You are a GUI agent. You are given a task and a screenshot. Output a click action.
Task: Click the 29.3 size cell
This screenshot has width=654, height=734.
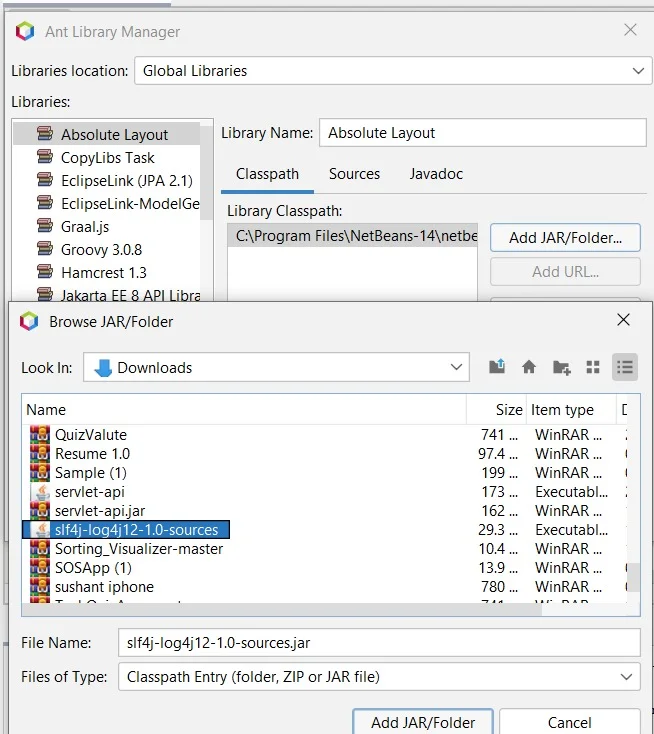click(x=498, y=529)
